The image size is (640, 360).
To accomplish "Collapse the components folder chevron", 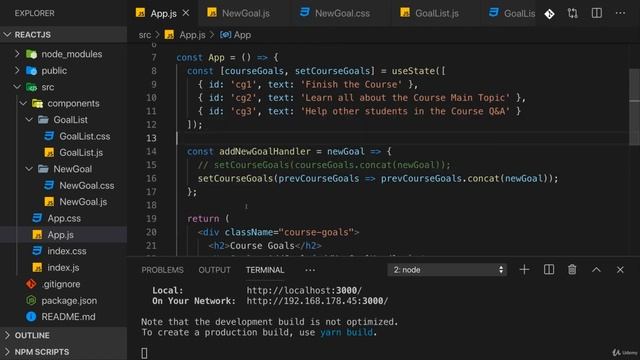I will tap(23, 103).
